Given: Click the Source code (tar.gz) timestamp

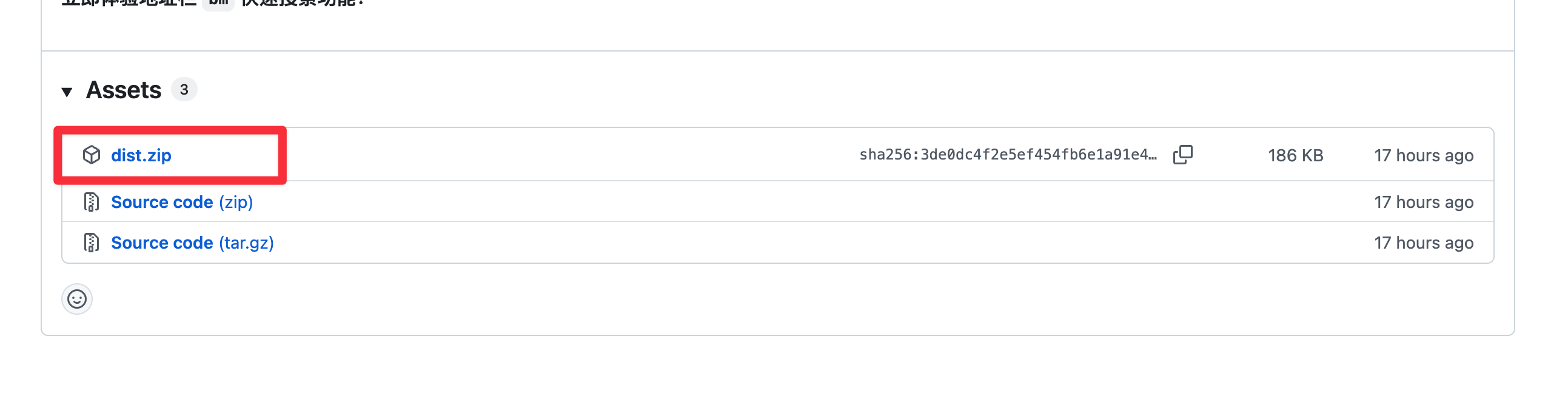Looking at the screenshot, I should click(1423, 243).
